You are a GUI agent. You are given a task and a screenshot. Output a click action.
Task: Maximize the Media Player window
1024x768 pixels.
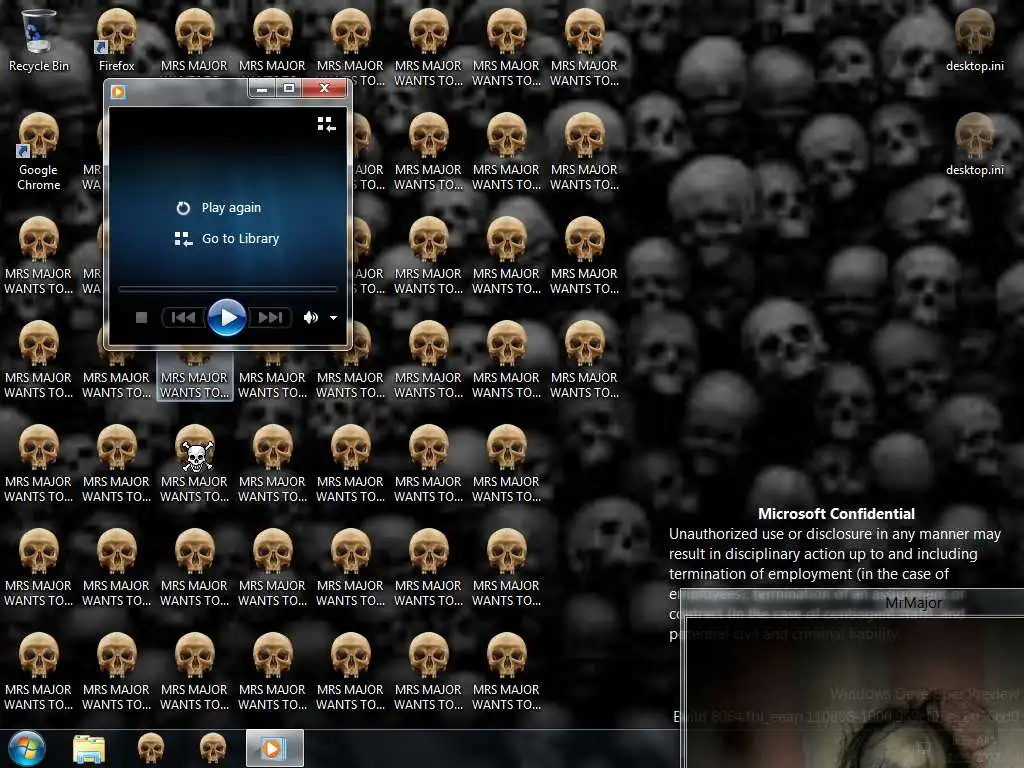pyautogui.click(x=289, y=88)
